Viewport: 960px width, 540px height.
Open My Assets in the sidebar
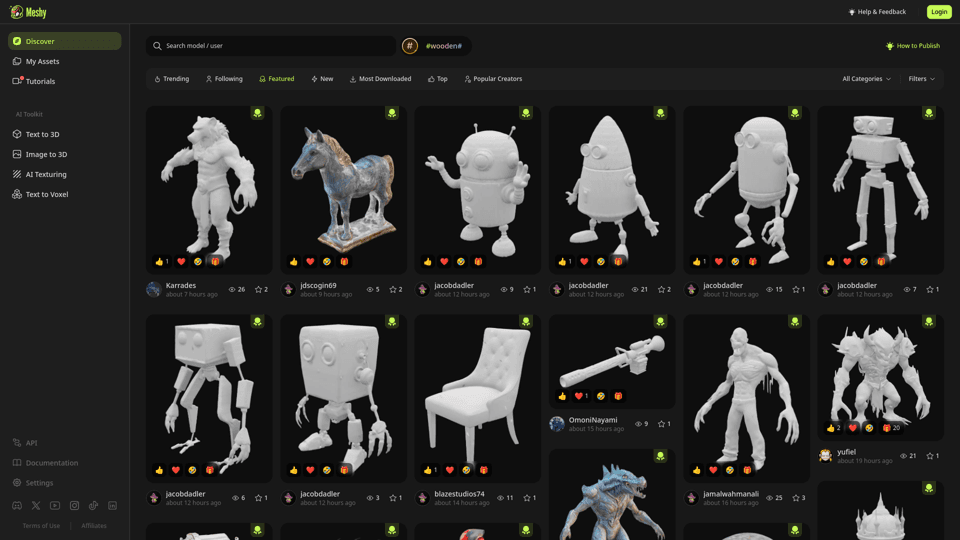click(64, 61)
